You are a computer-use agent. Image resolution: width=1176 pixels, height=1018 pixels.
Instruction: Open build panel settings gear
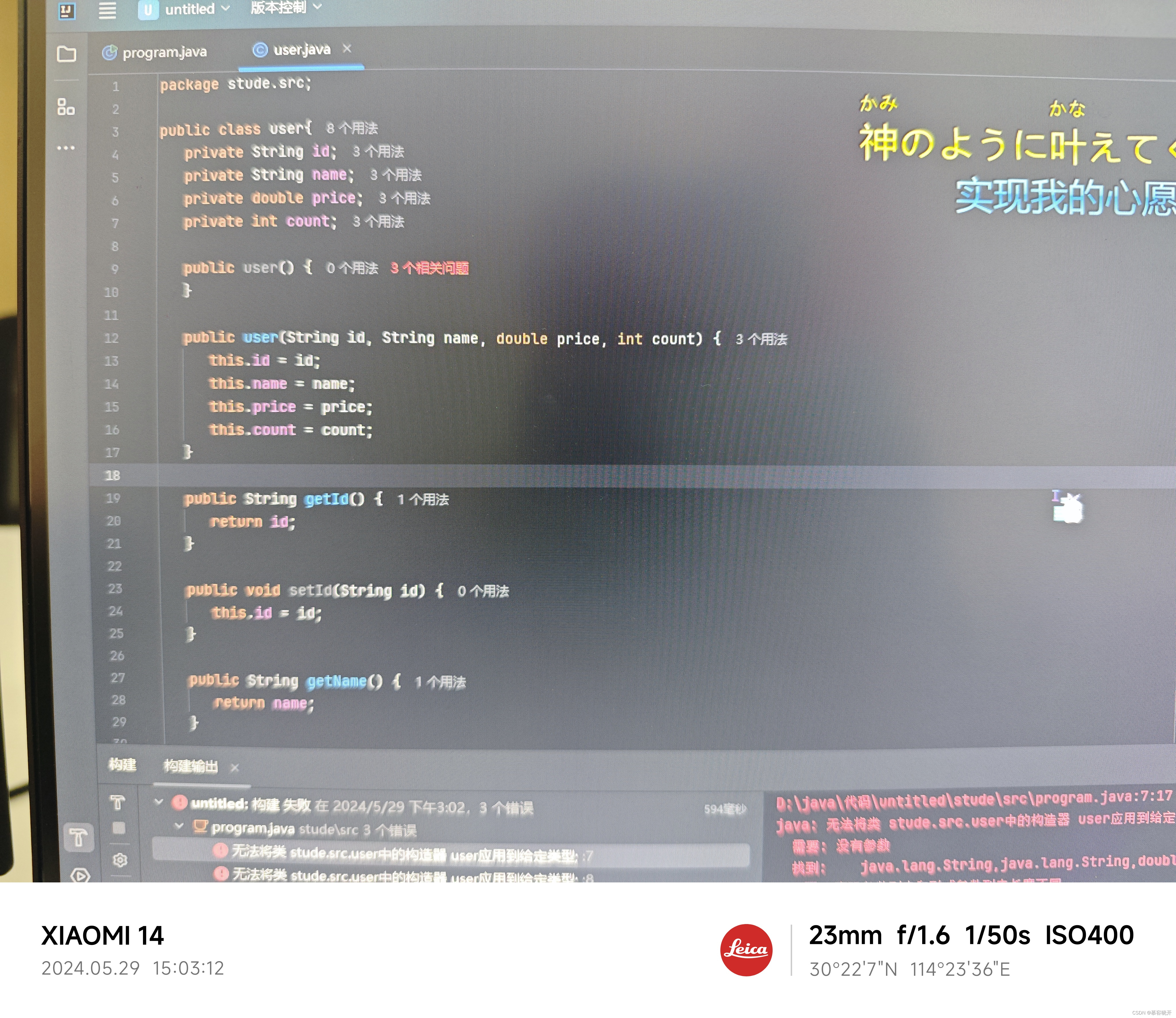pyautogui.click(x=120, y=860)
